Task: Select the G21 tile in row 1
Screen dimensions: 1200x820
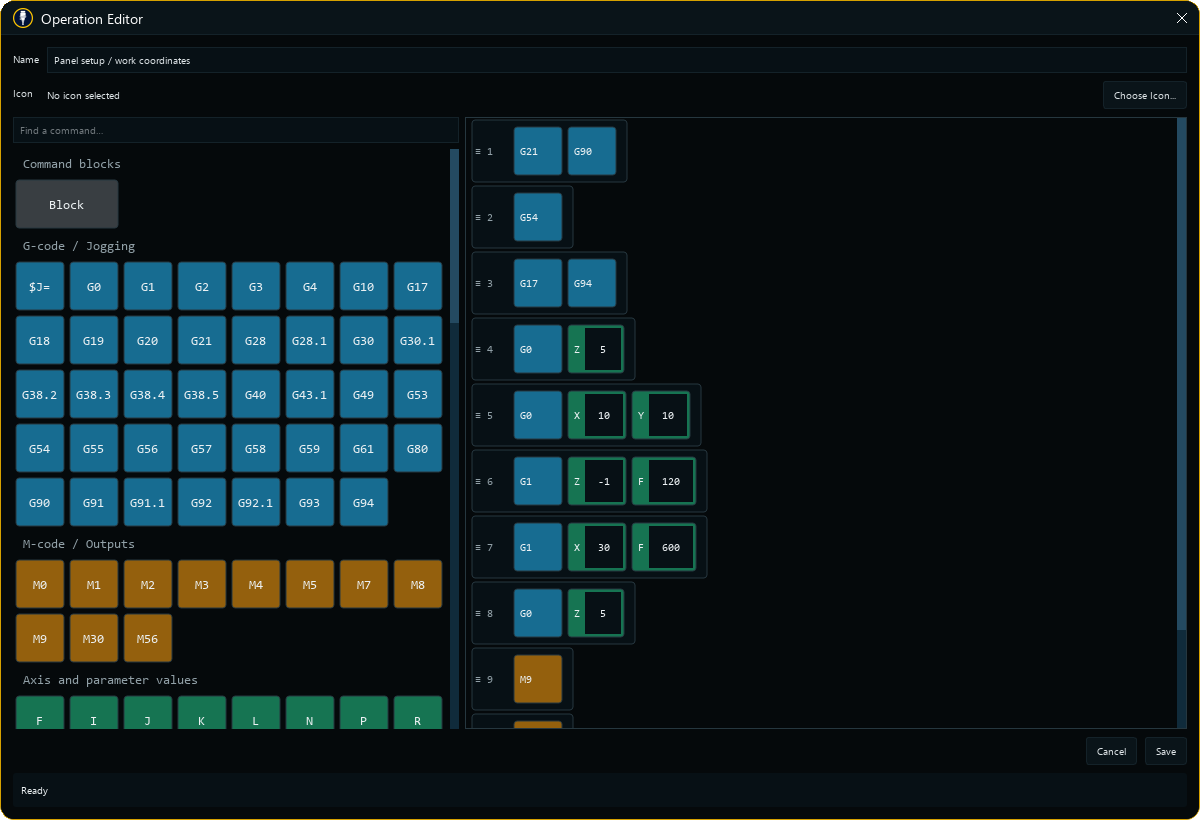Action: pyautogui.click(x=538, y=151)
